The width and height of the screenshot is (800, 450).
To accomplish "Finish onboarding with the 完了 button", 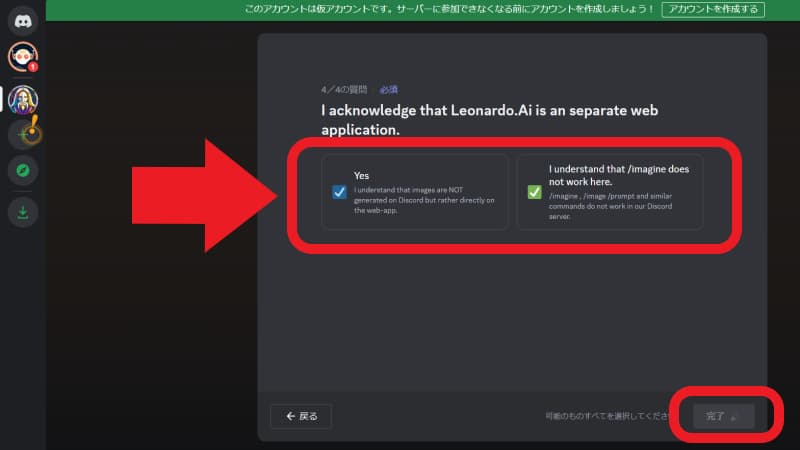I will pos(723,416).
